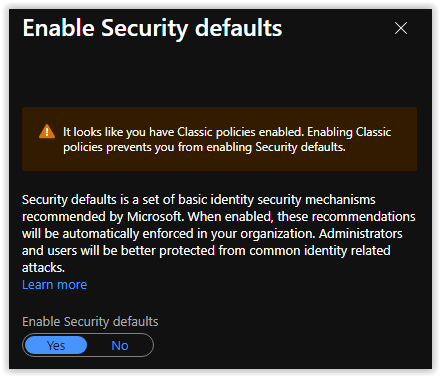The width and height of the screenshot is (440, 377).
Task: Select Yes to enable Security defaults
Action: click(56, 345)
